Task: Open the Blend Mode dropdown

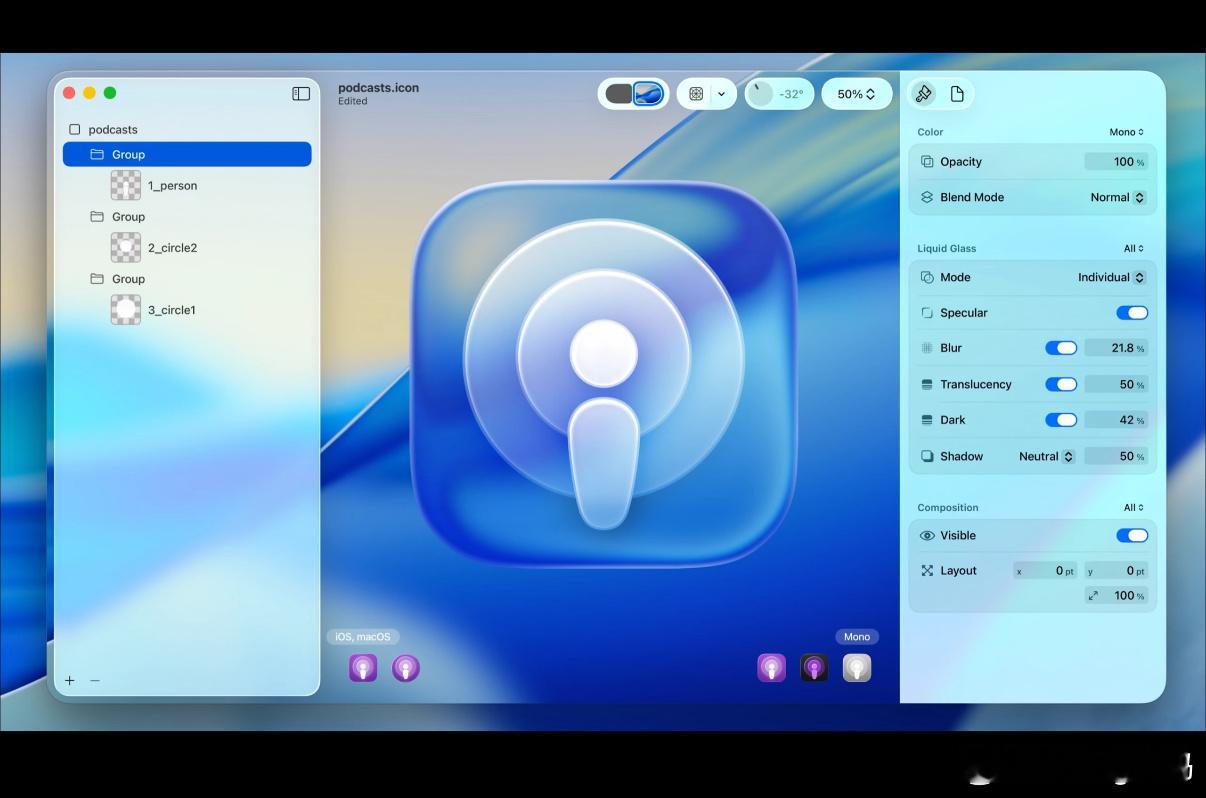Action: 1117,198
